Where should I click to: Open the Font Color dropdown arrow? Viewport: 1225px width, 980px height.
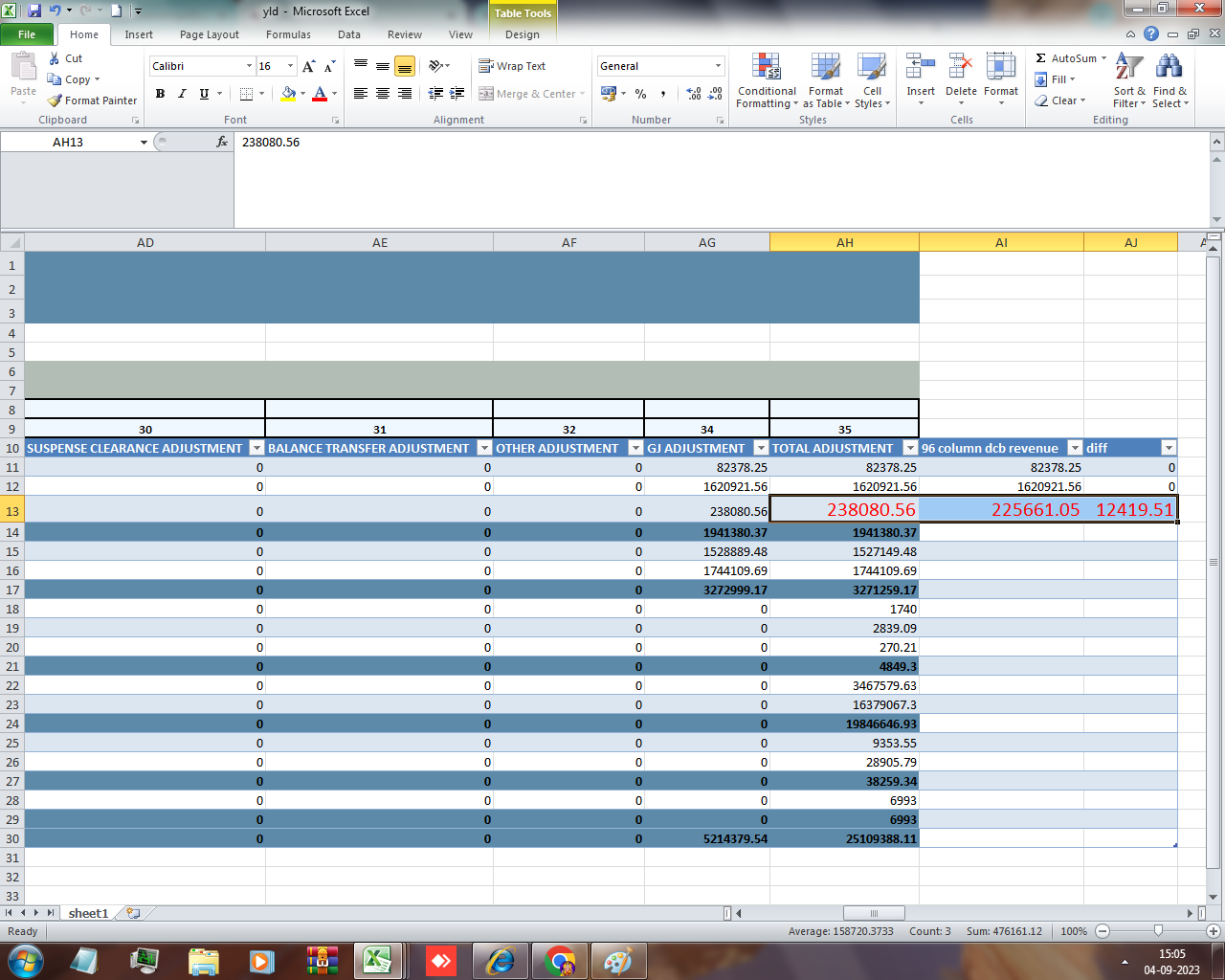(333, 94)
